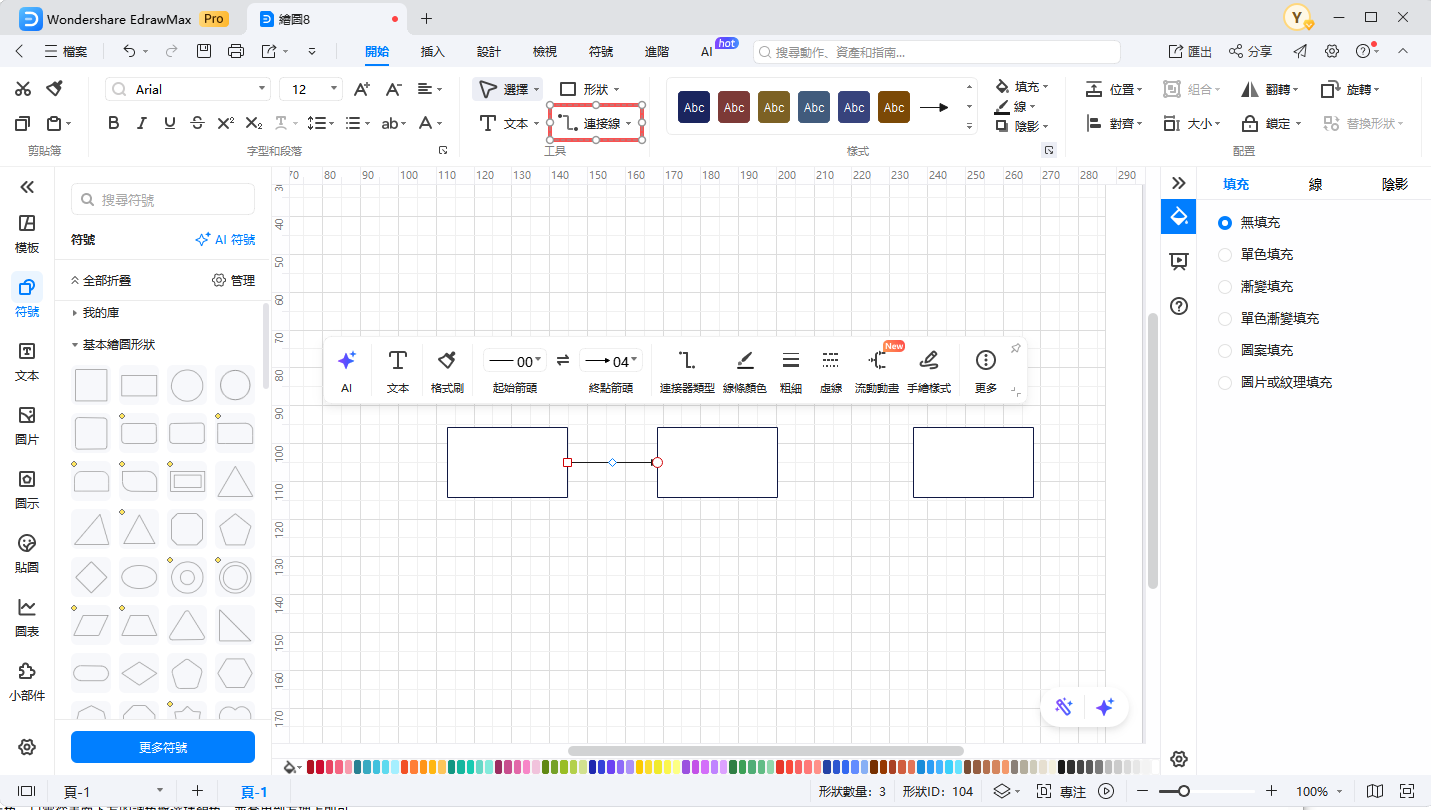
Task: Click the symbol search input field
Action: (x=163, y=200)
